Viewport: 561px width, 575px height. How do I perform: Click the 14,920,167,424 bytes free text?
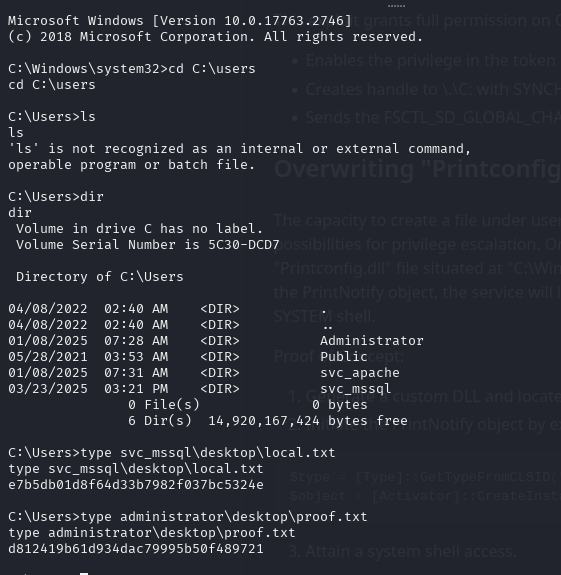click(x=308, y=421)
